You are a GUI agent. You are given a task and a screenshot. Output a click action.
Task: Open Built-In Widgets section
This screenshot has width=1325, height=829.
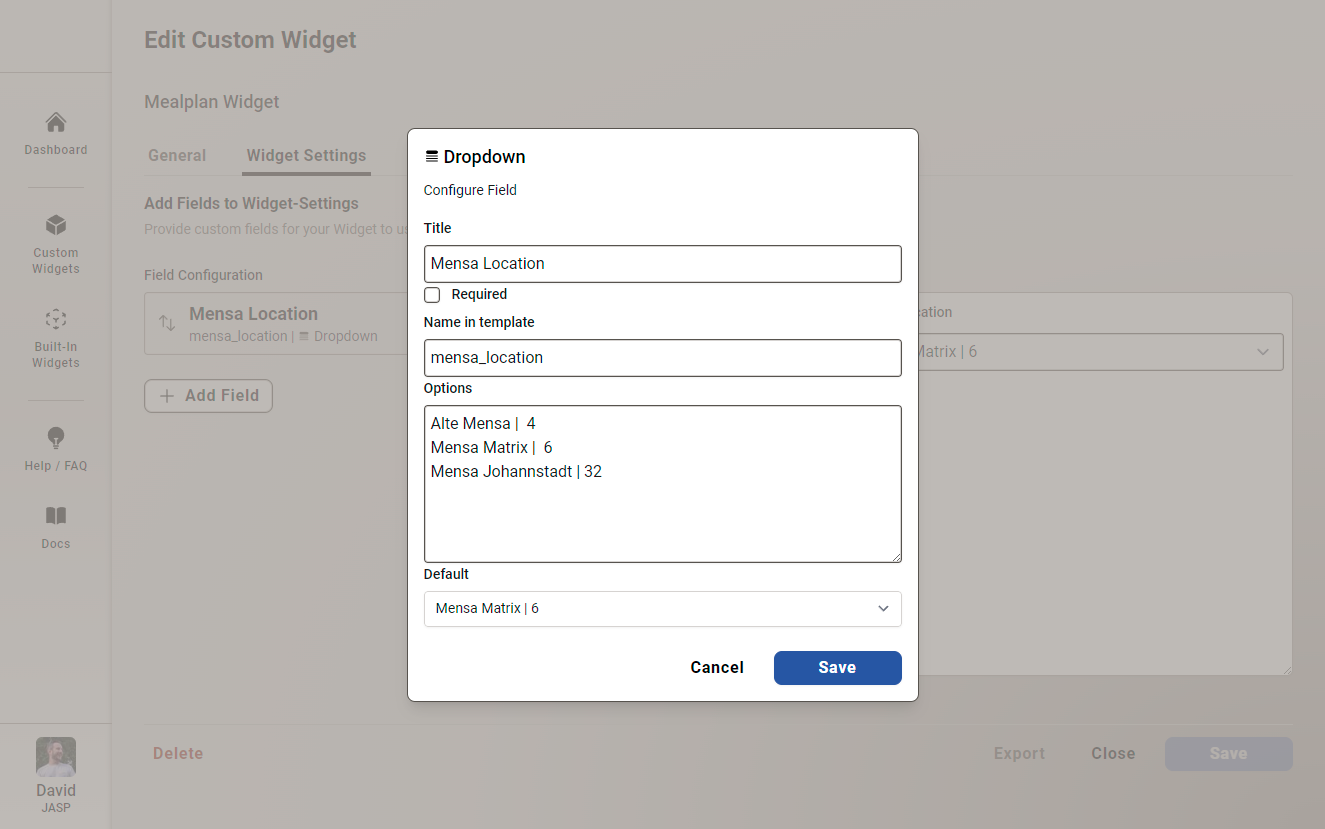click(55, 340)
